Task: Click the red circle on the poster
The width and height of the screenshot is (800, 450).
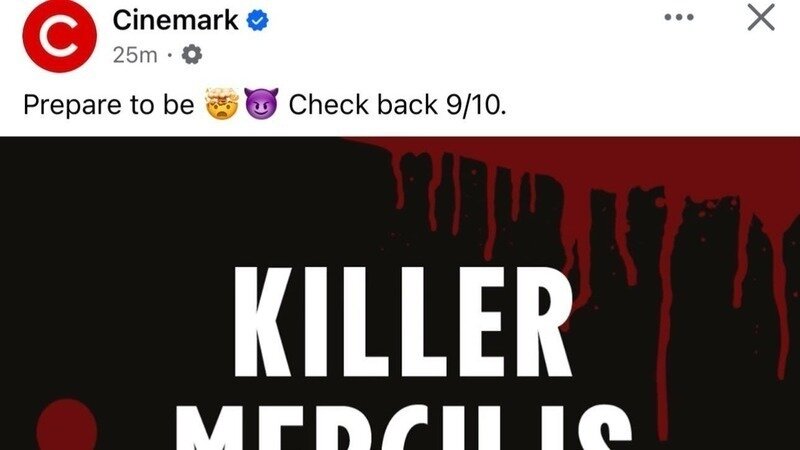Action: pos(66,424)
